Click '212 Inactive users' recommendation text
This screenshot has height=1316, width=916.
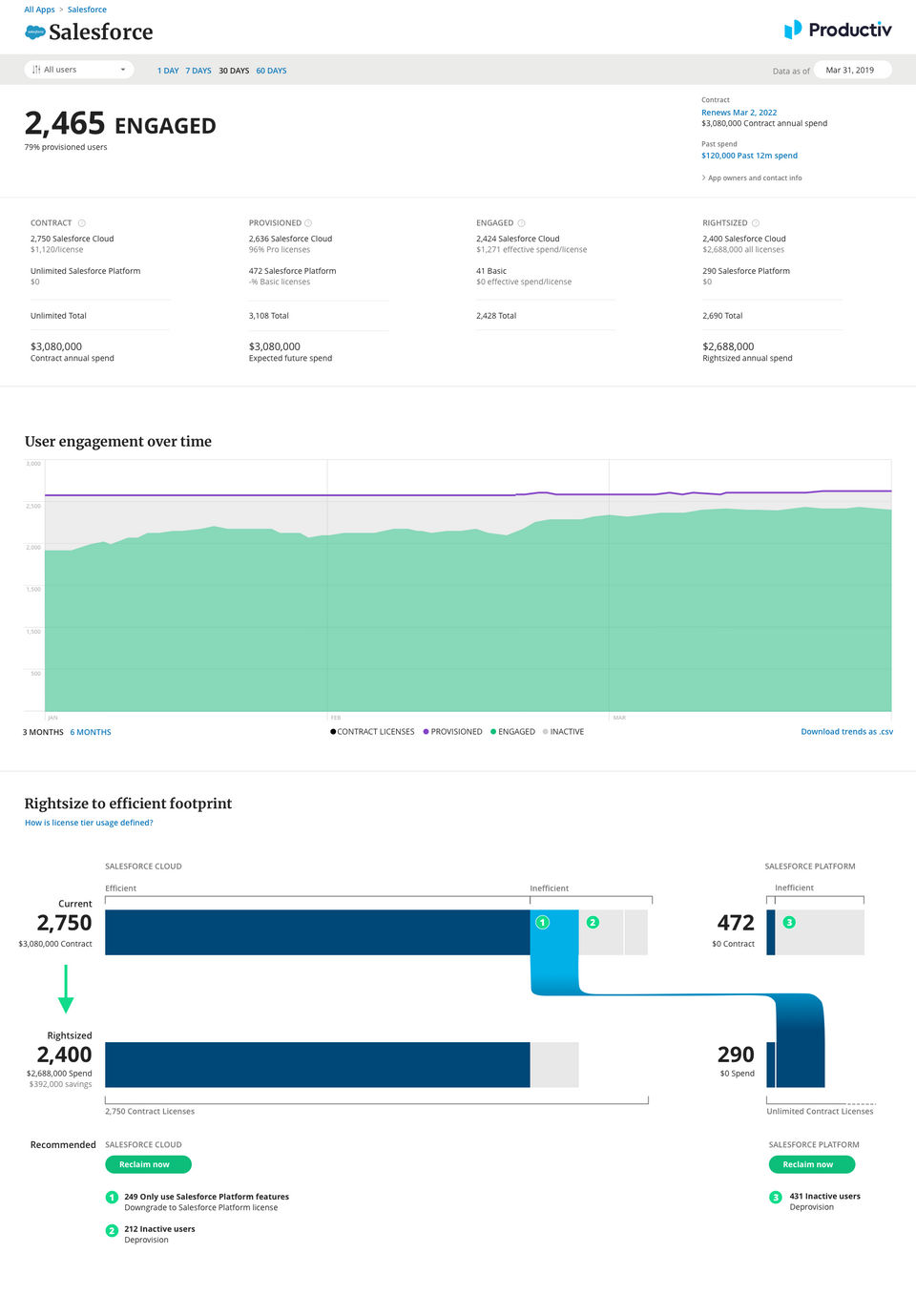pyautogui.click(x=159, y=1229)
